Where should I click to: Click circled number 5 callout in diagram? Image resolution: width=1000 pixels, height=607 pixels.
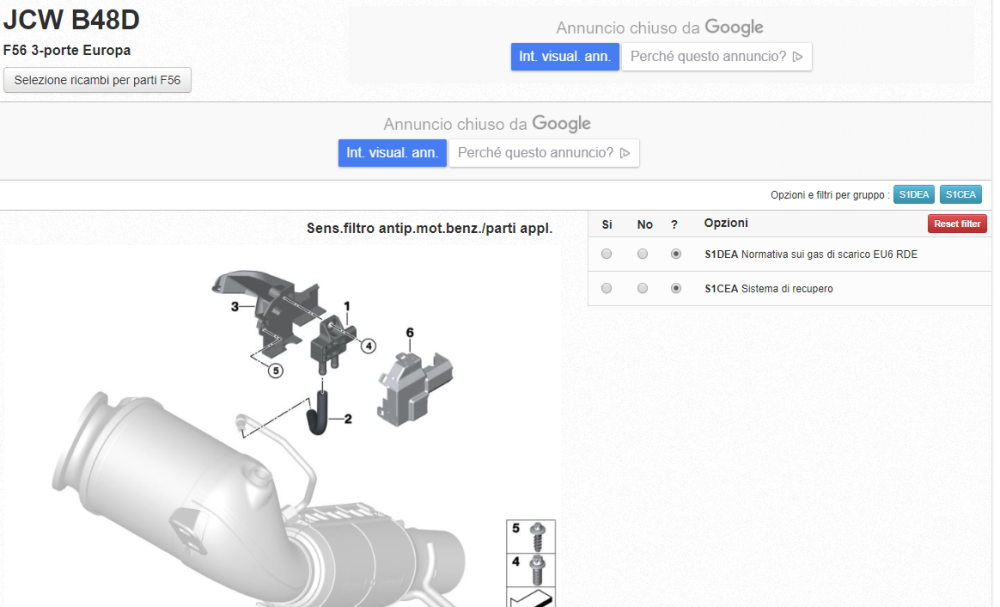[276, 370]
